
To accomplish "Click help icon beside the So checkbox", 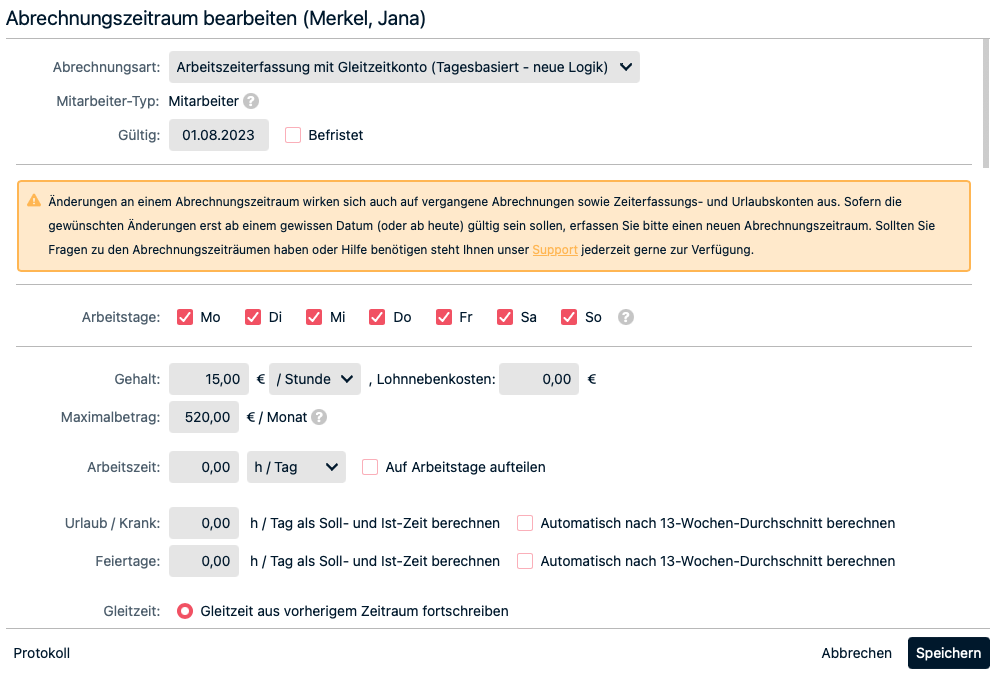I will pyautogui.click(x=626, y=317).
